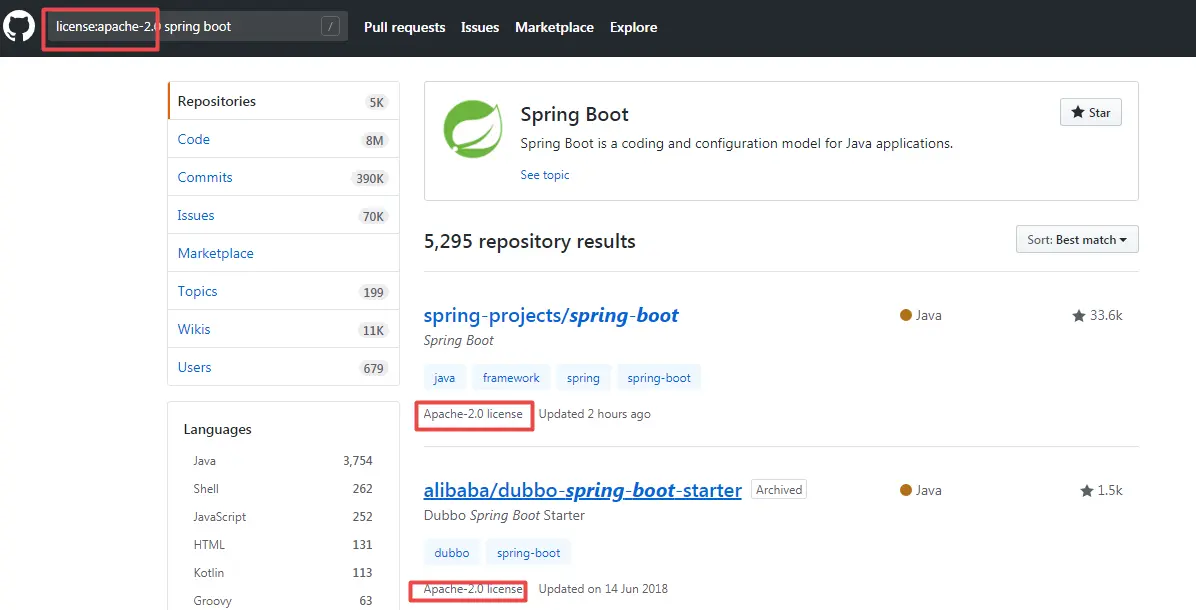
Task: Open Issues in the top navigation
Action: click(480, 27)
